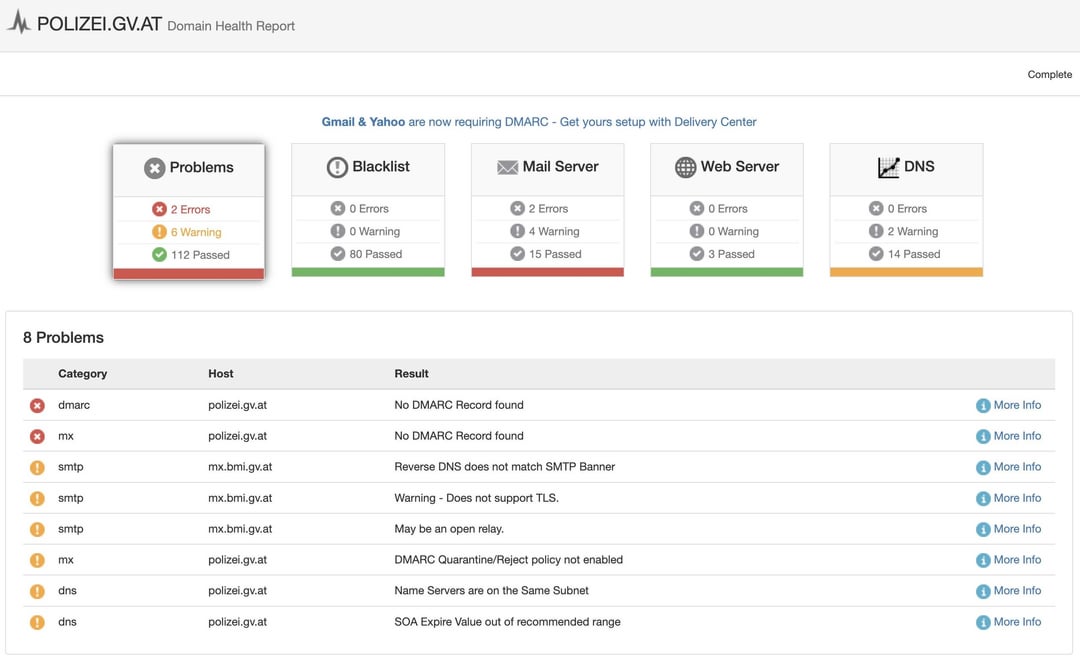Select the DNS summary tab
The image size is (1080, 665).
pyautogui.click(x=906, y=210)
